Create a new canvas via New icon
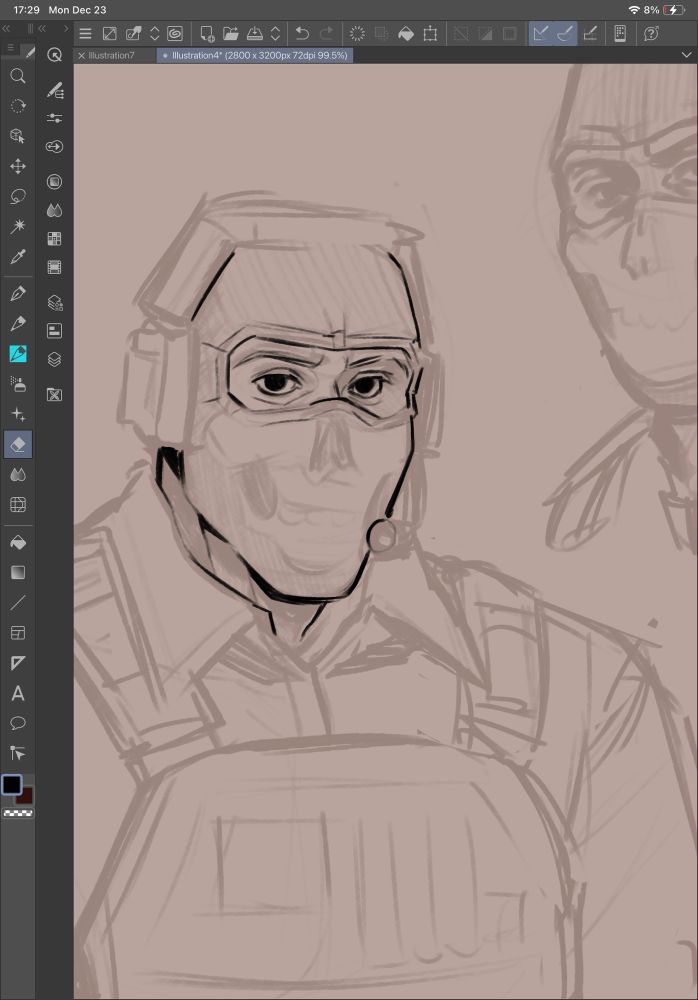The image size is (698, 1000). pos(207,34)
